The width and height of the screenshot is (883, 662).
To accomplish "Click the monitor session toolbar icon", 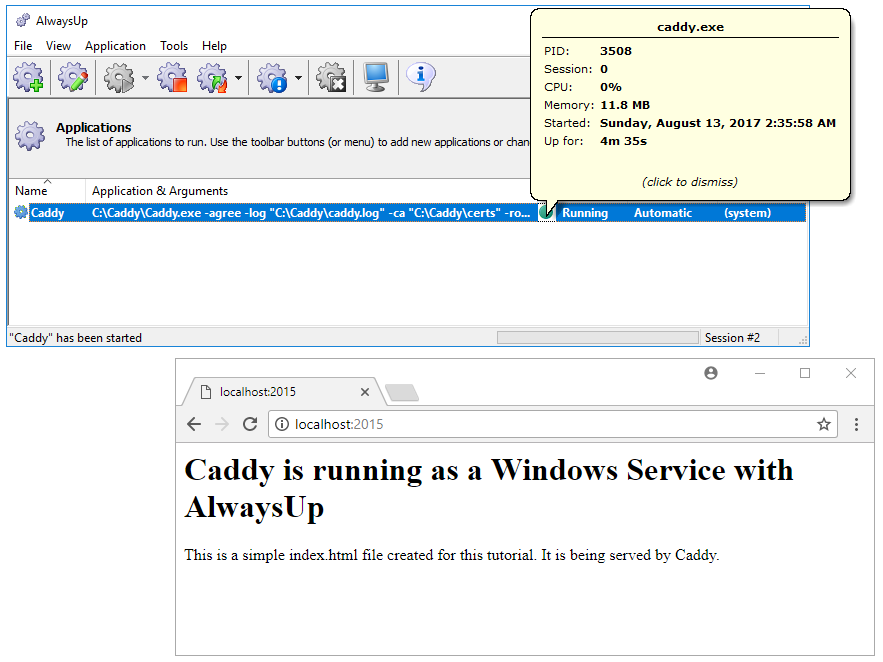I will click(376, 78).
